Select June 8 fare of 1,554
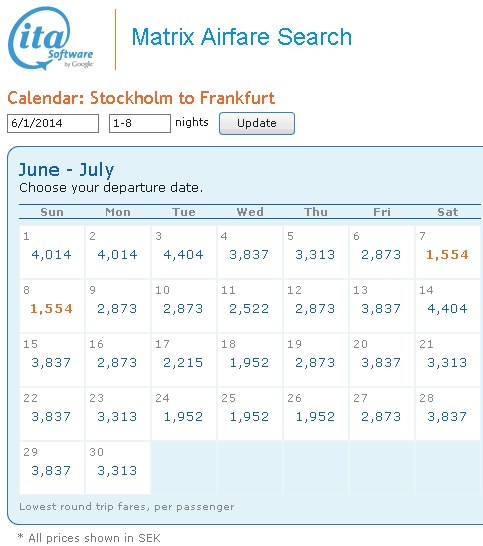483x546 pixels. pos(51,309)
